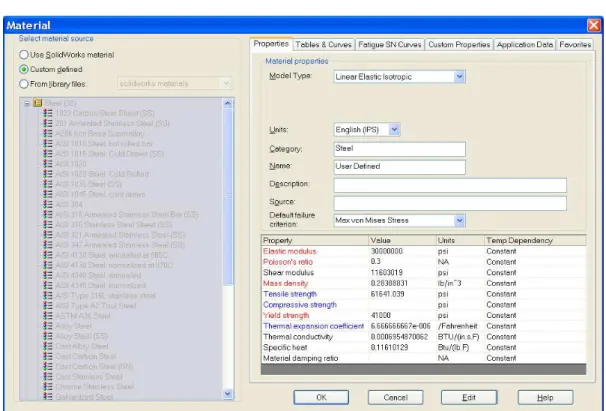Click the Cancel button

coord(395,397)
